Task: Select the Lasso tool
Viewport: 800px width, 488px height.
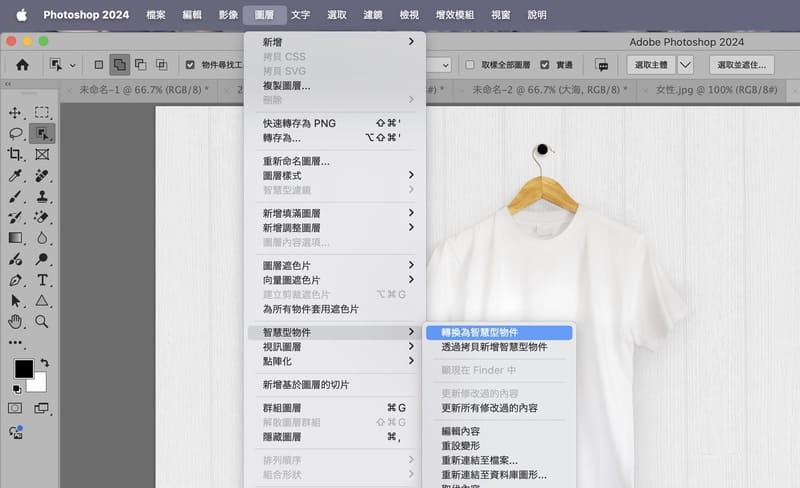Action: [15, 133]
